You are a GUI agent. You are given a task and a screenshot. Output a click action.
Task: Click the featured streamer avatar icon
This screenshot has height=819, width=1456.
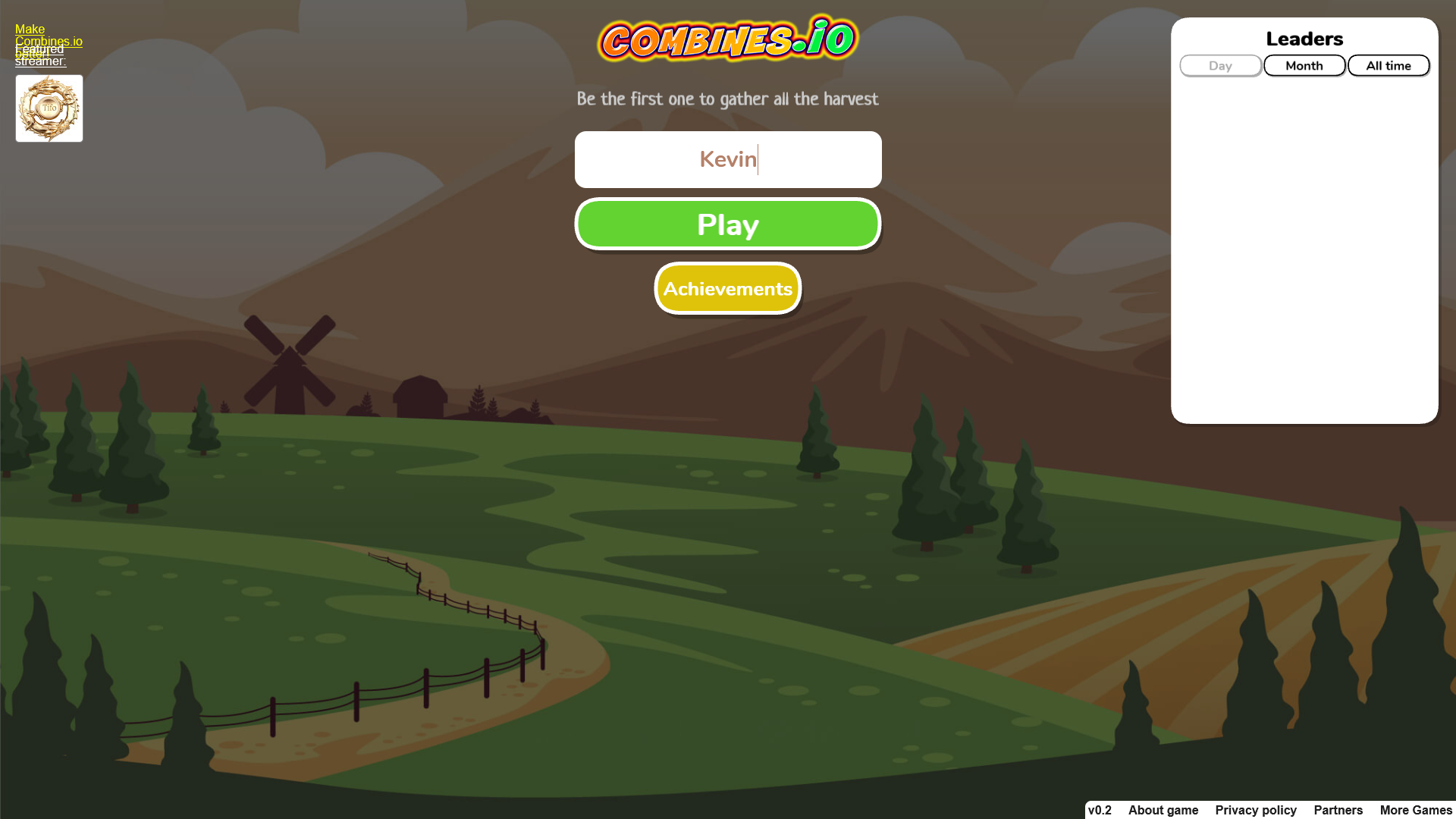tap(49, 108)
